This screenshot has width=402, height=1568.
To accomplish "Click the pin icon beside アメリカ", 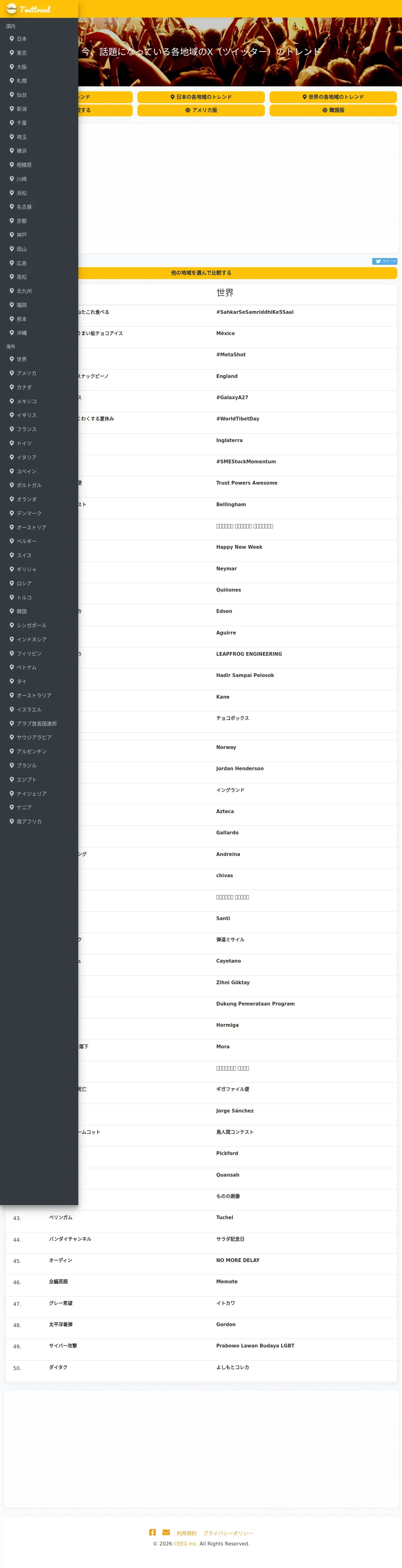I will click(x=12, y=373).
